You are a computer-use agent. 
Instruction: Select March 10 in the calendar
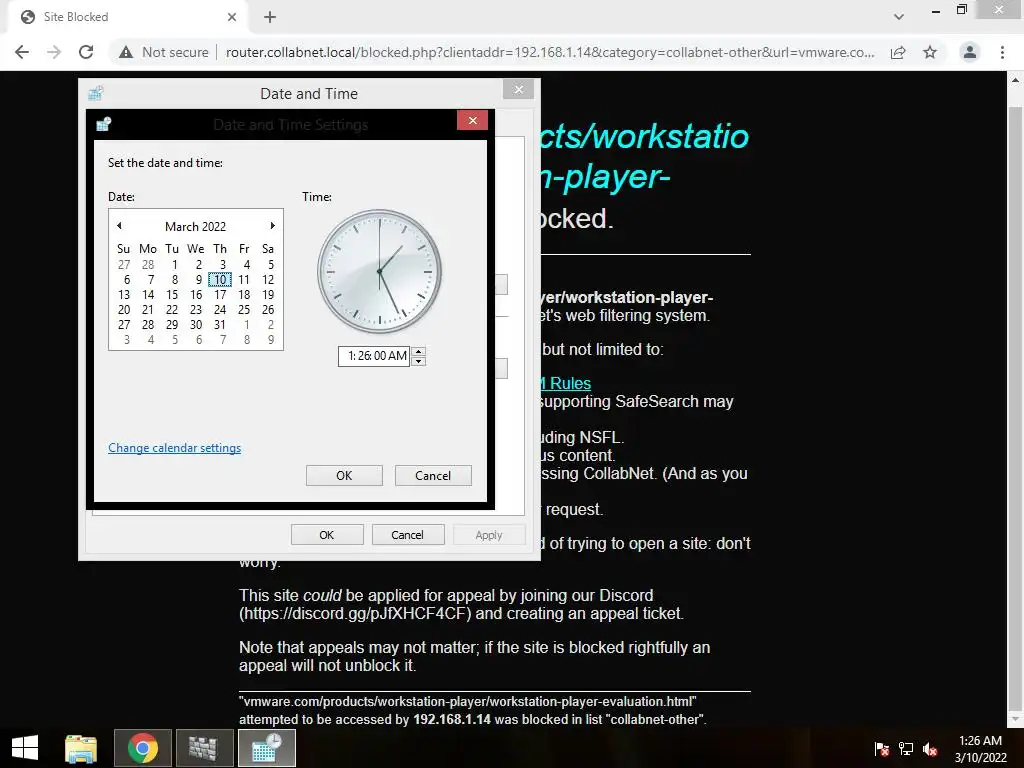click(x=220, y=280)
